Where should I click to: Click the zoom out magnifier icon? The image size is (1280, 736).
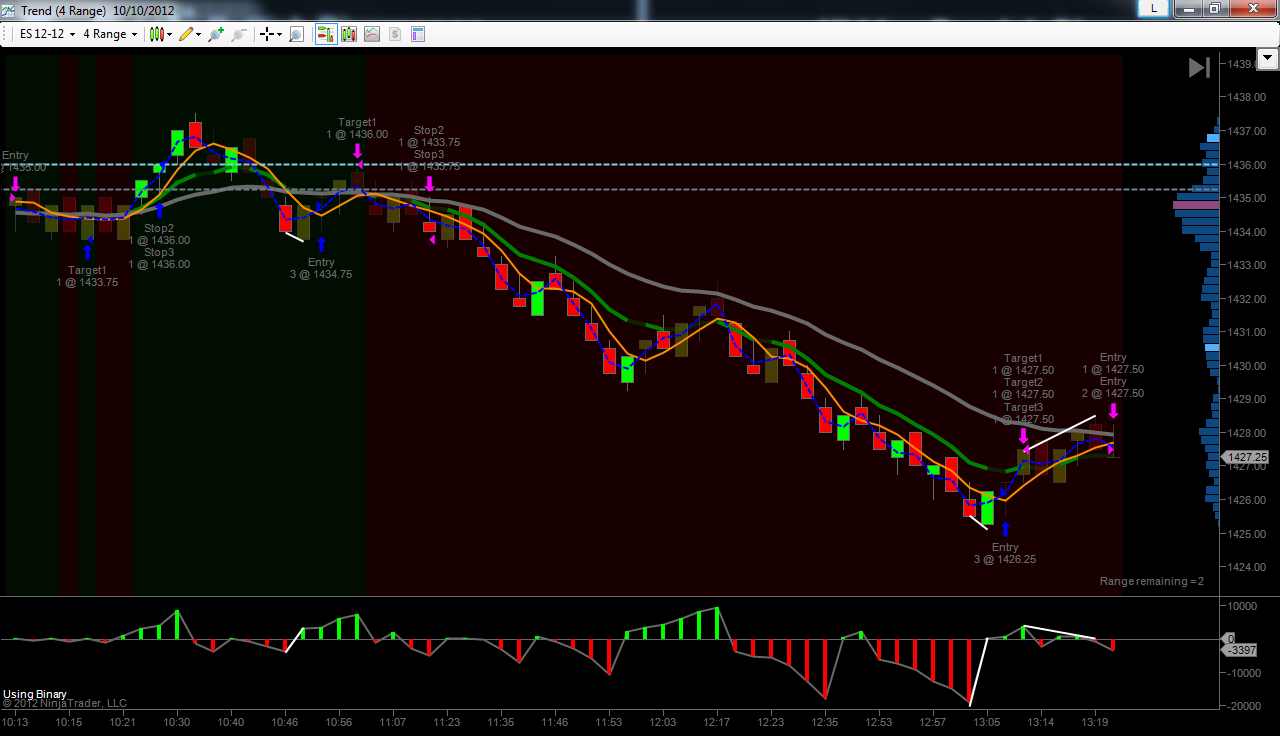click(x=239, y=34)
